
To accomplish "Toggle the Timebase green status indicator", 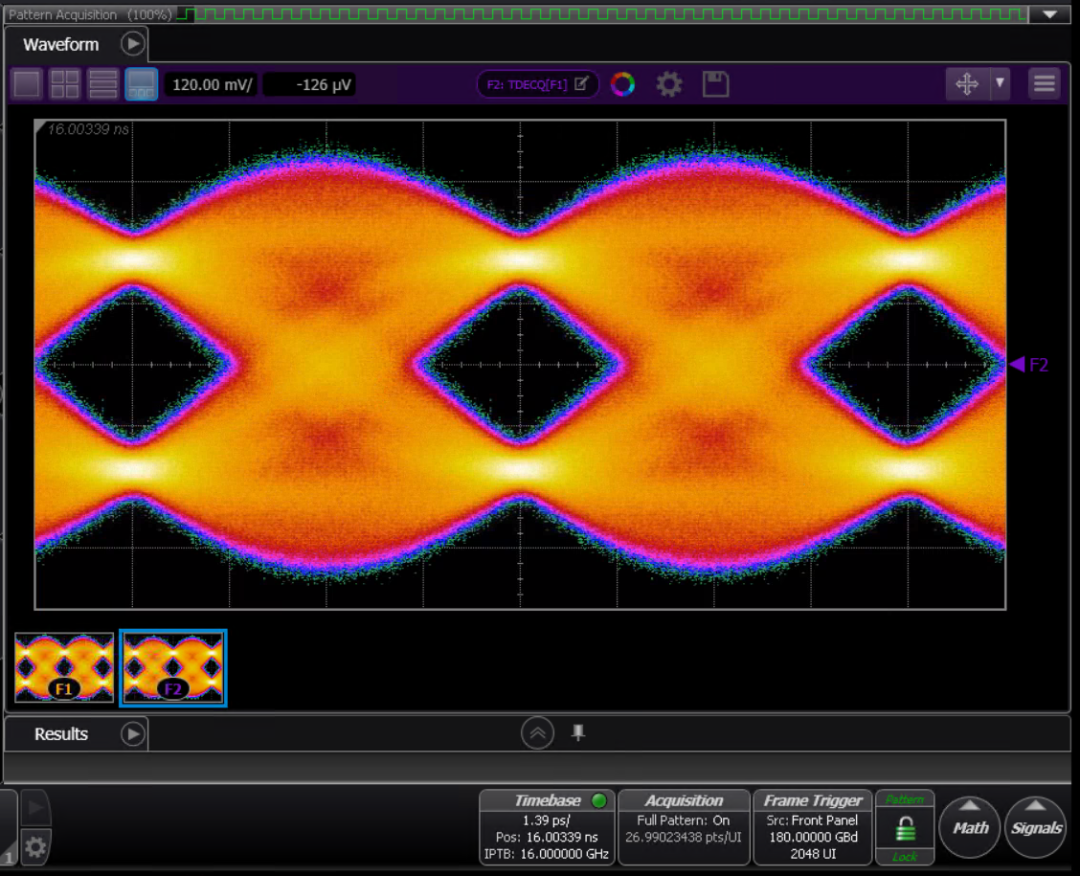I will point(599,800).
